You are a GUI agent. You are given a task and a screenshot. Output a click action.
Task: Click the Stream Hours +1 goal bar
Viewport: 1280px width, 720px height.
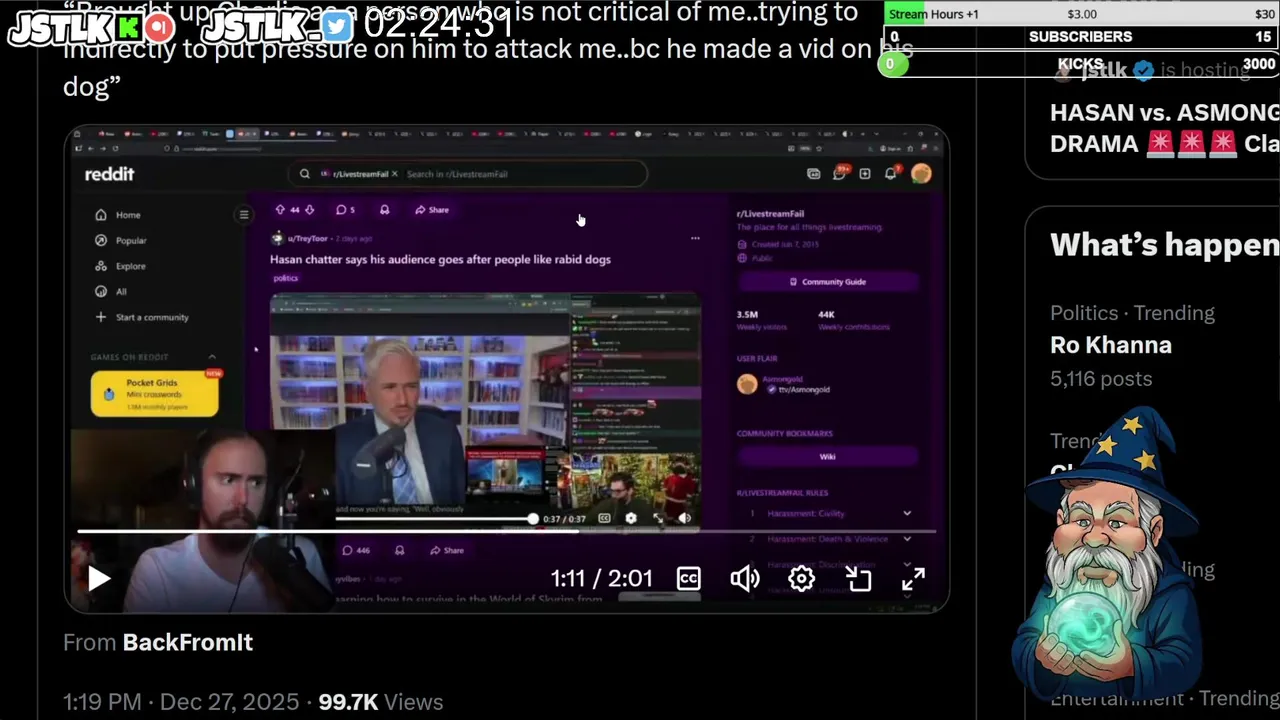1082,14
